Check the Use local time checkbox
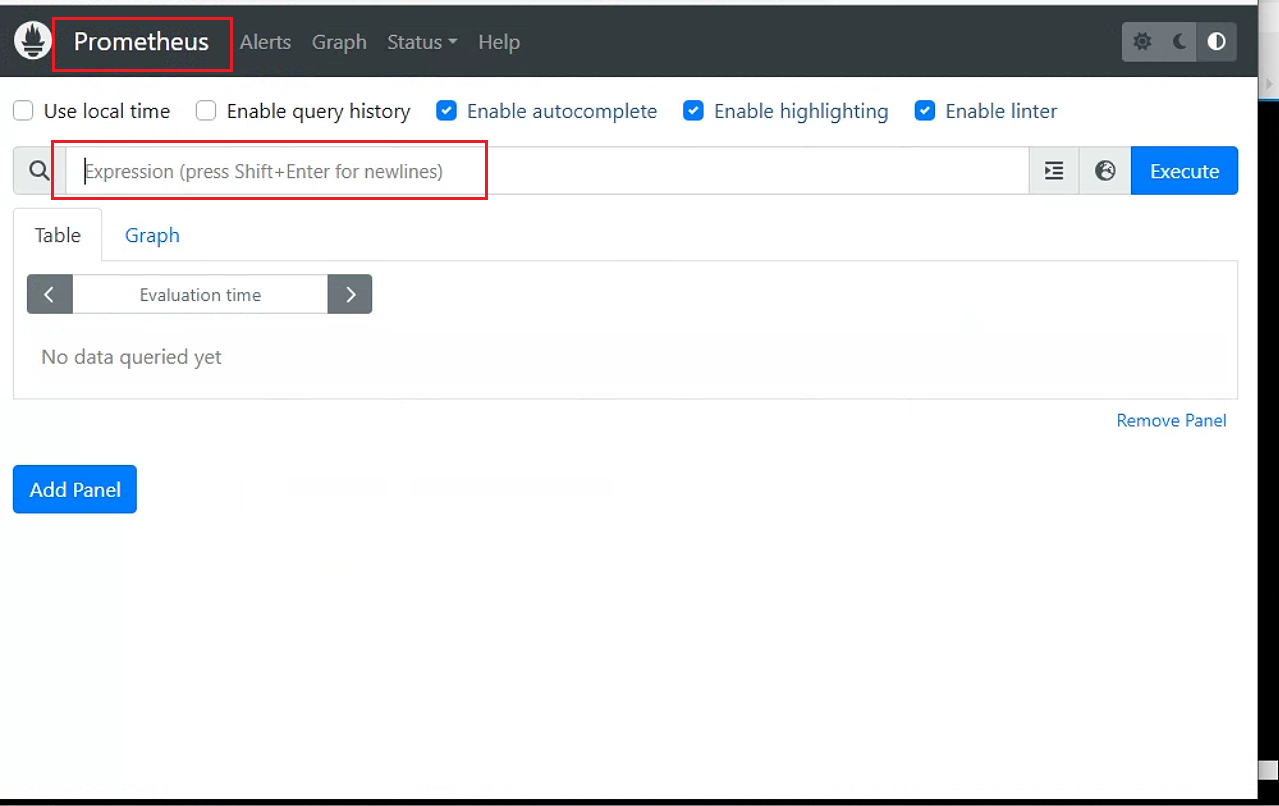 pos(23,111)
